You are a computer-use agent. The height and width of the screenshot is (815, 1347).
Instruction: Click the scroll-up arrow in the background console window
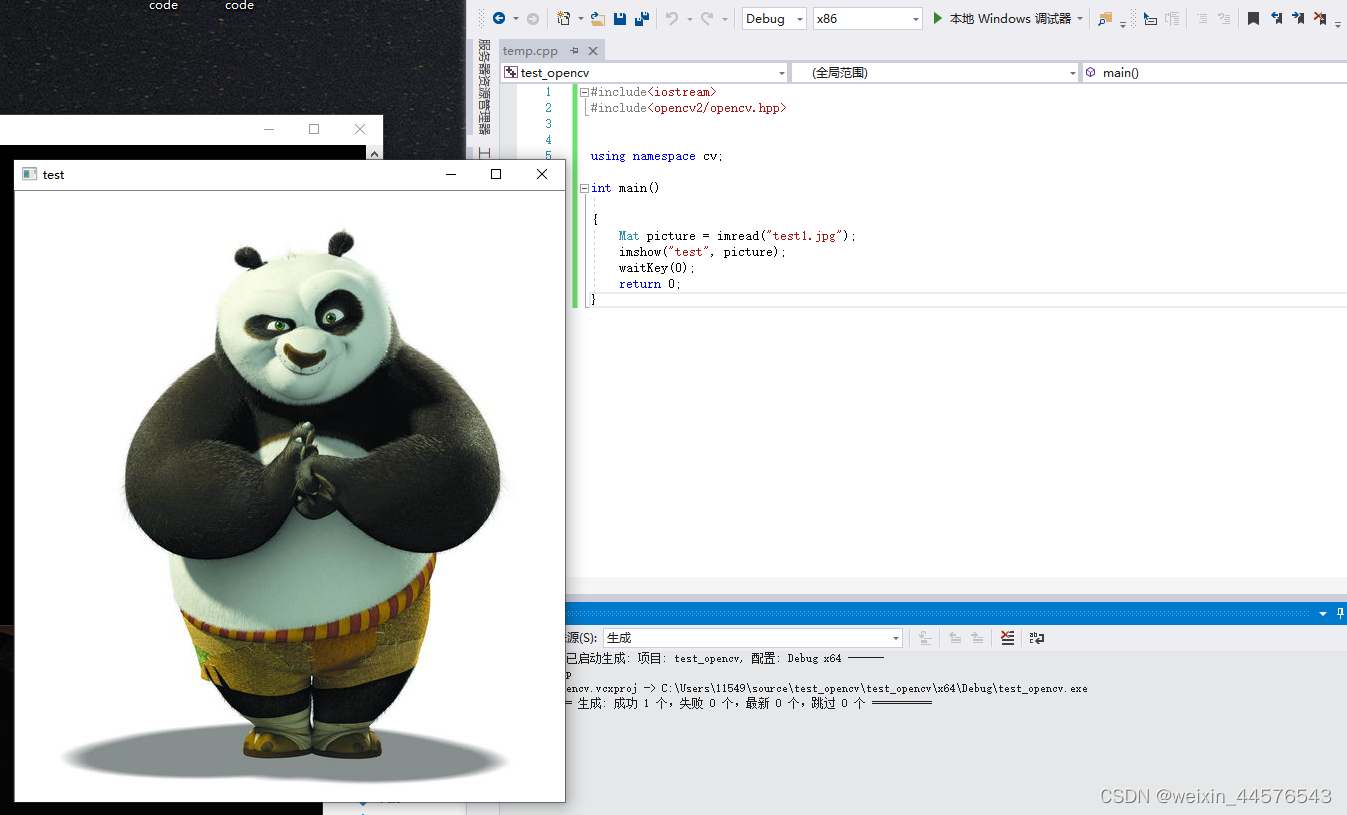pyautogui.click(x=375, y=153)
